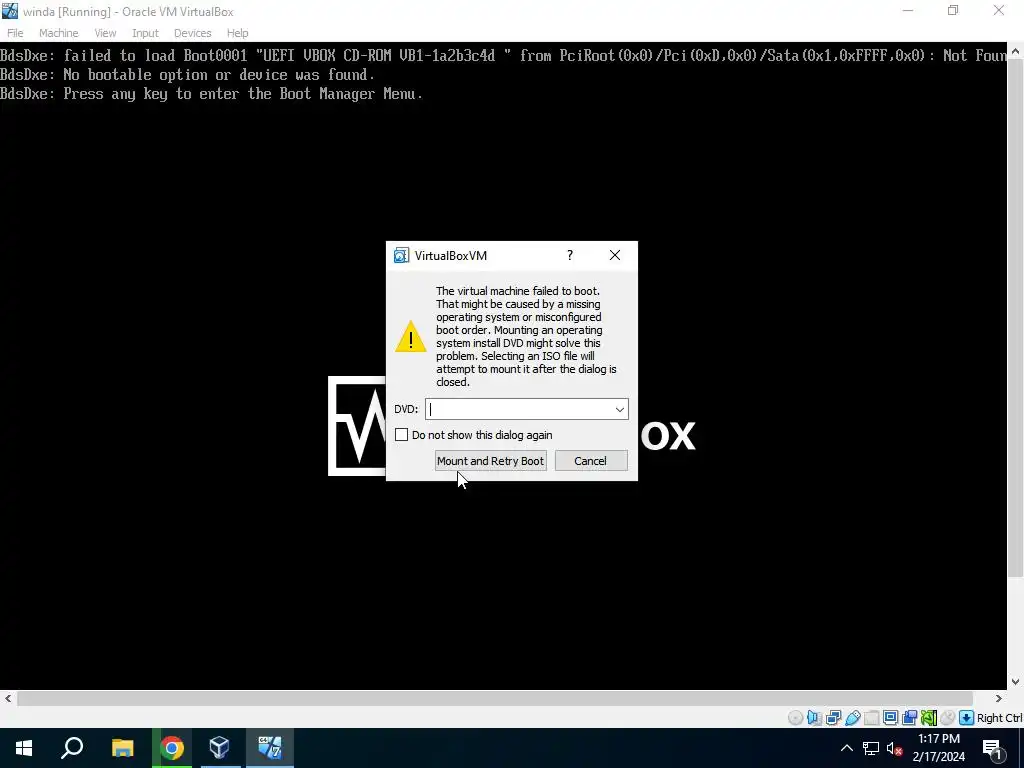This screenshot has height=768, width=1024.
Task: Open File Explorer from taskbar
Action: click(x=122, y=748)
